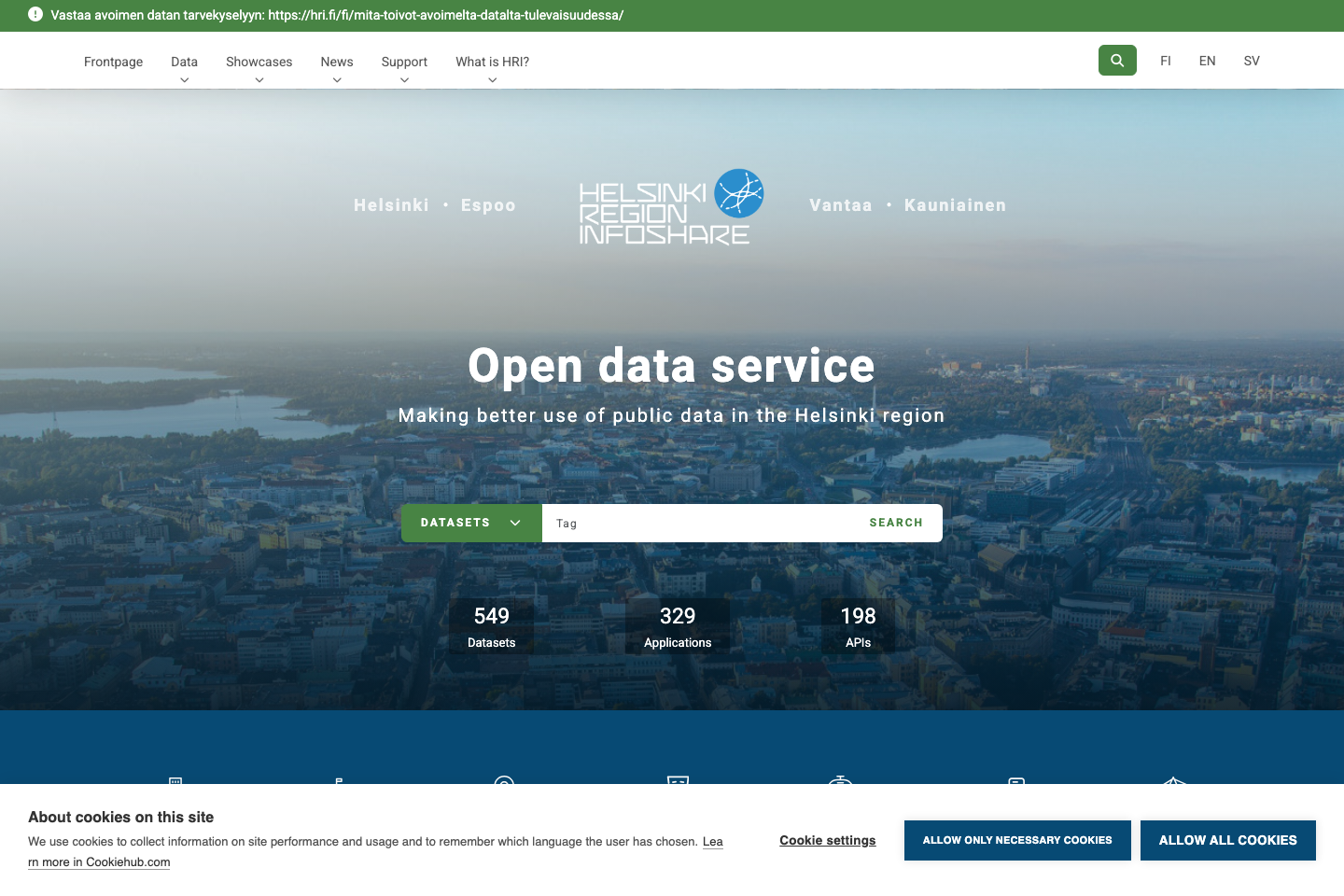Click the exclamation icon in the top green banner

coord(35,16)
